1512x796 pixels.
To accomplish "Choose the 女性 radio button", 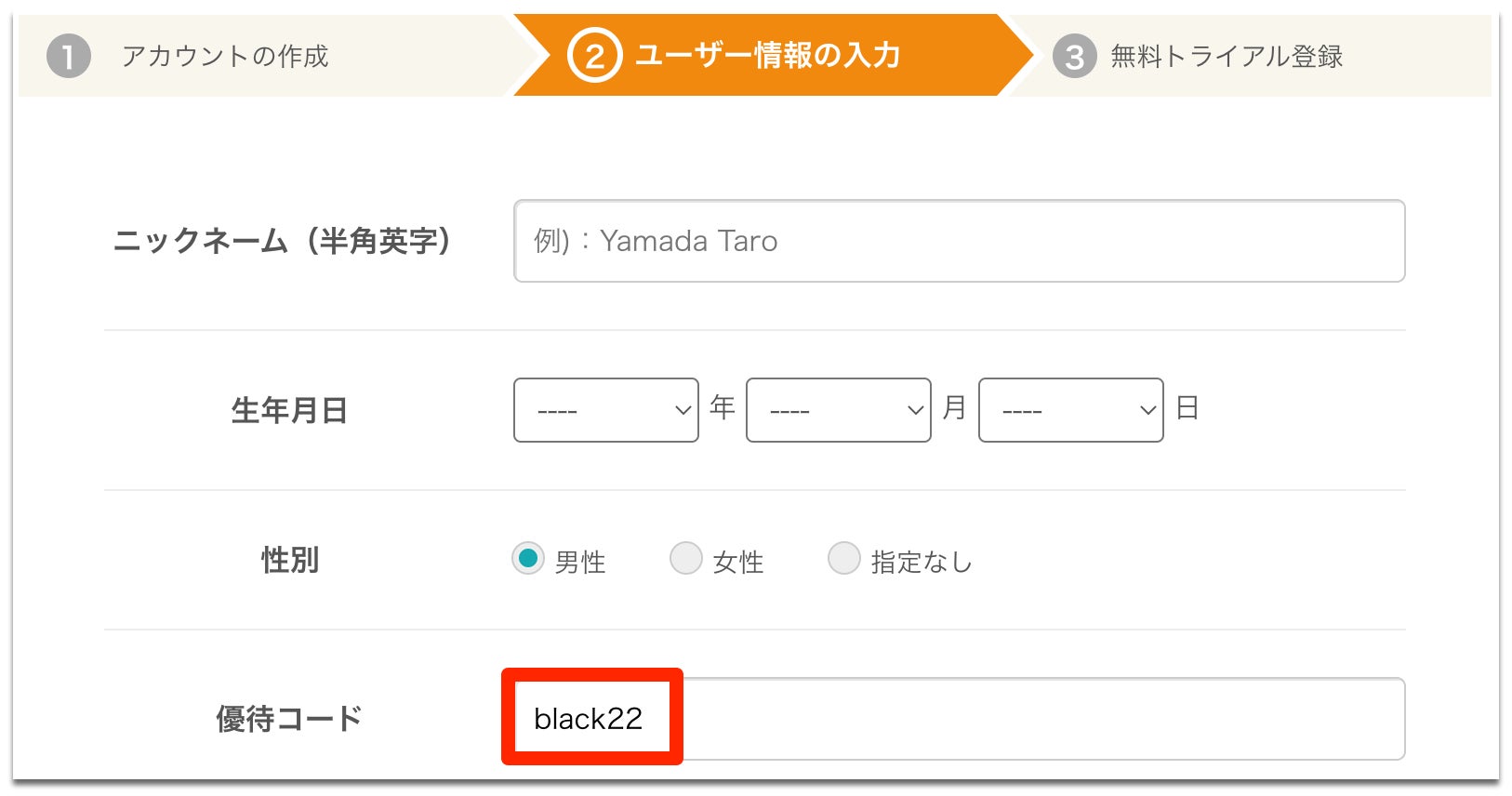I will [x=686, y=559].
